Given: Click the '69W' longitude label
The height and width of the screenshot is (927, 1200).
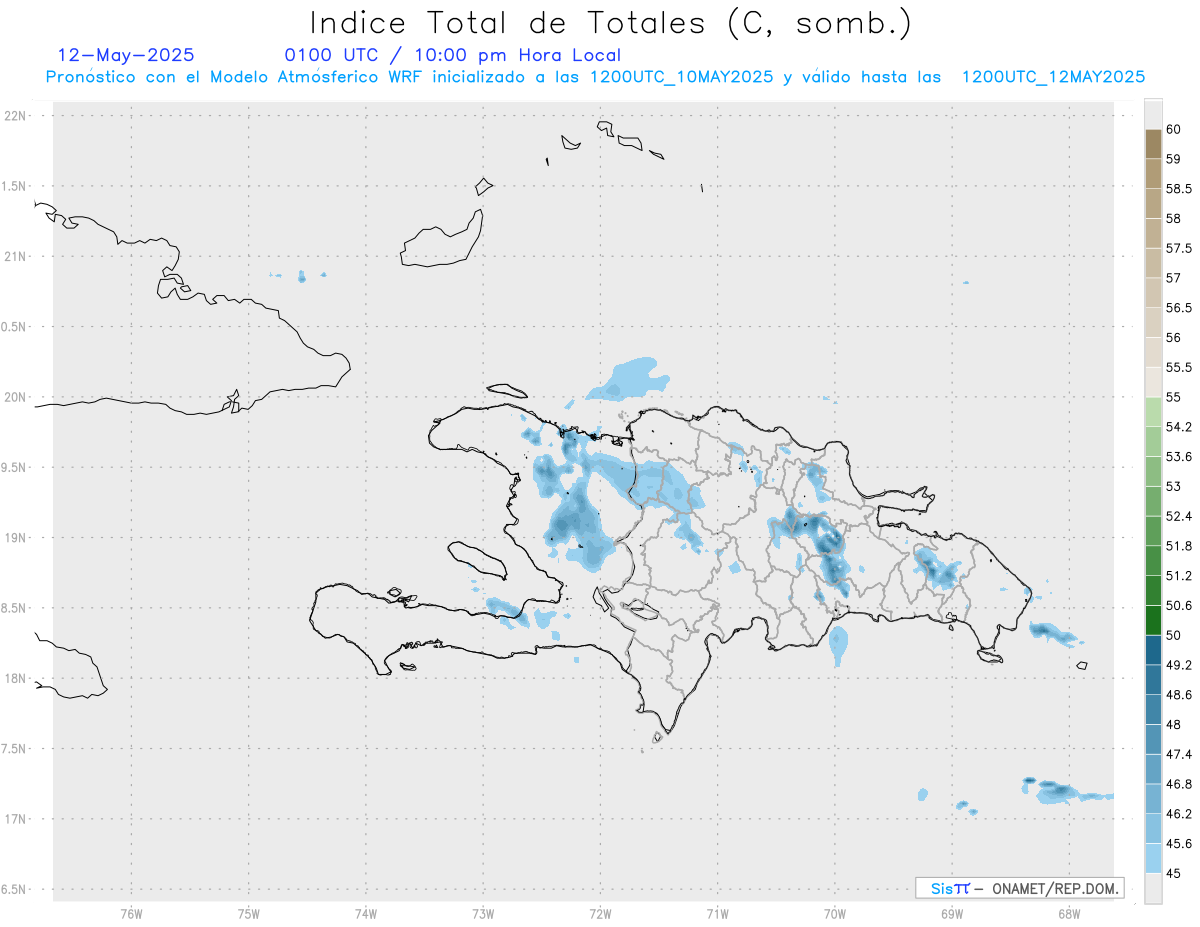Looking at the screenshot, I should pos(952,915).
